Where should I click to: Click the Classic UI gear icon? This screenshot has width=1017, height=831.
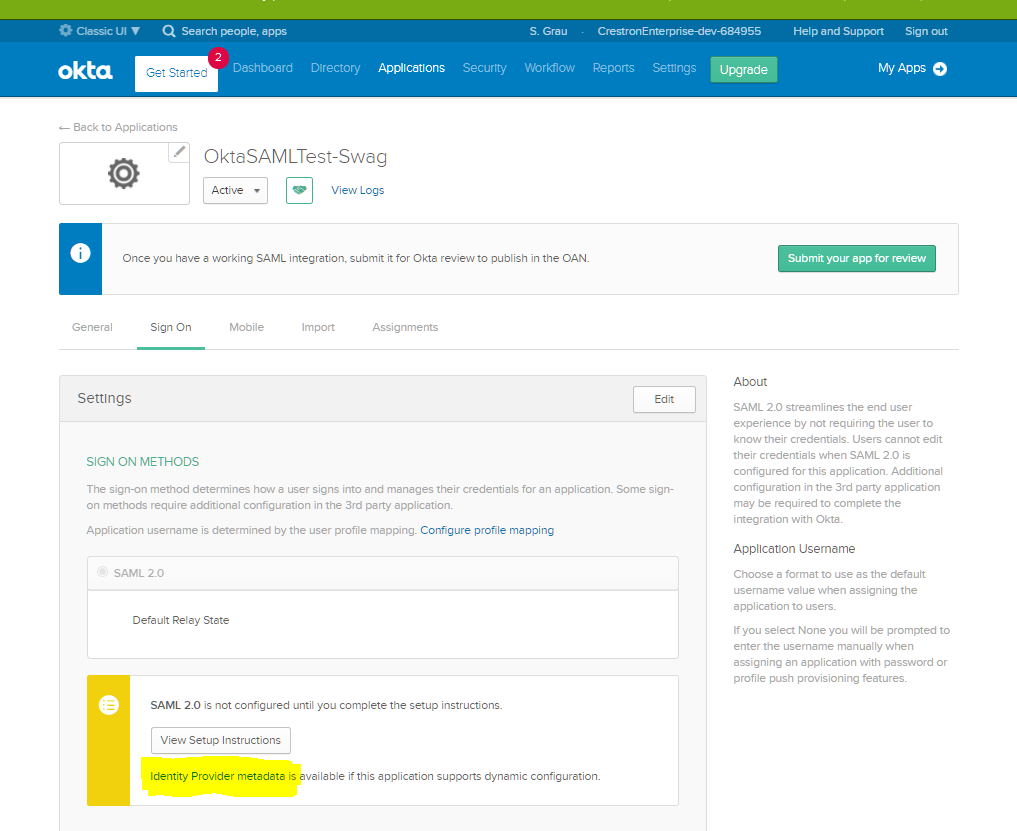66,30
